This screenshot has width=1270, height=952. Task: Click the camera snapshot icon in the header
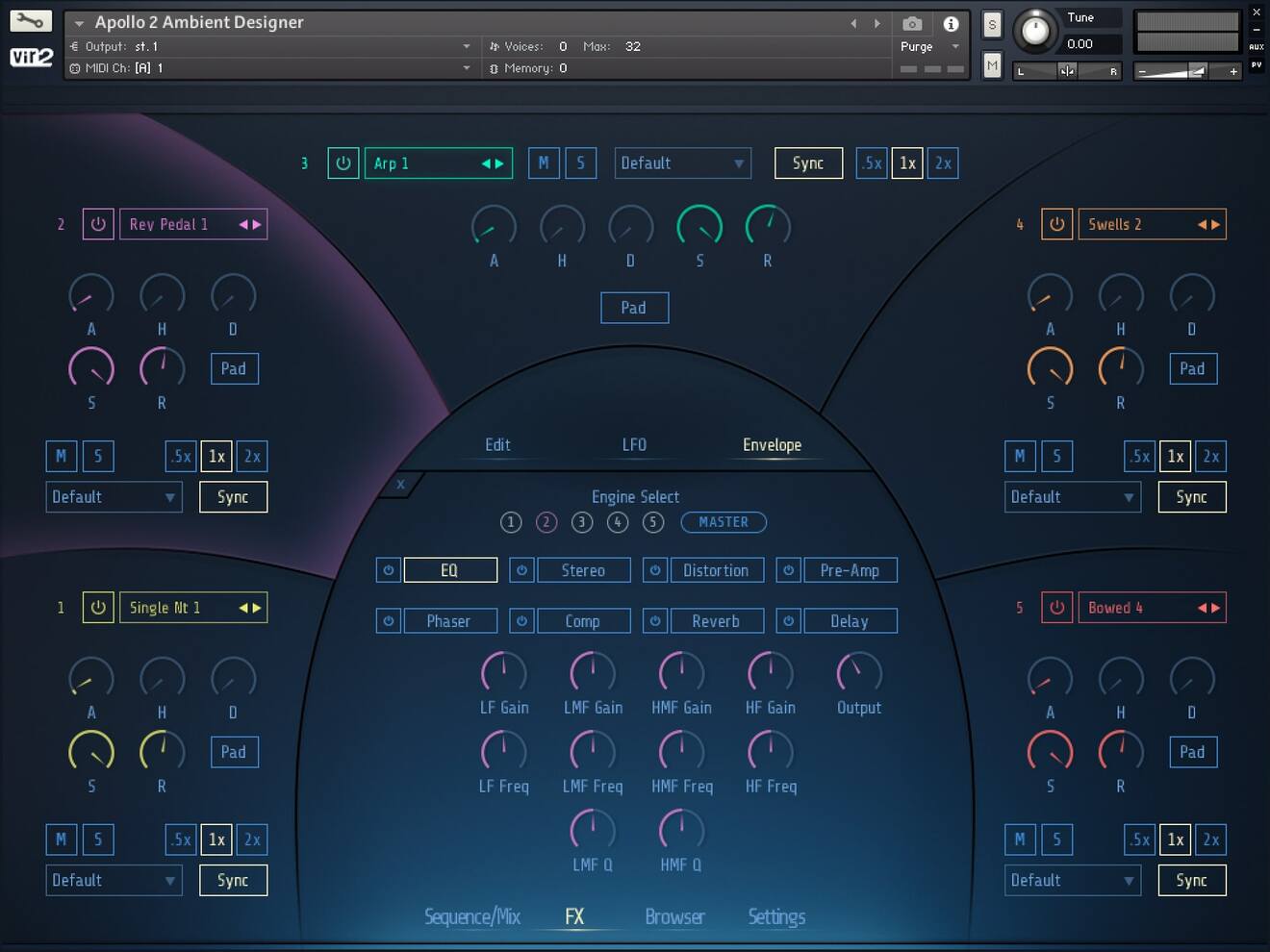pos(912,24)
